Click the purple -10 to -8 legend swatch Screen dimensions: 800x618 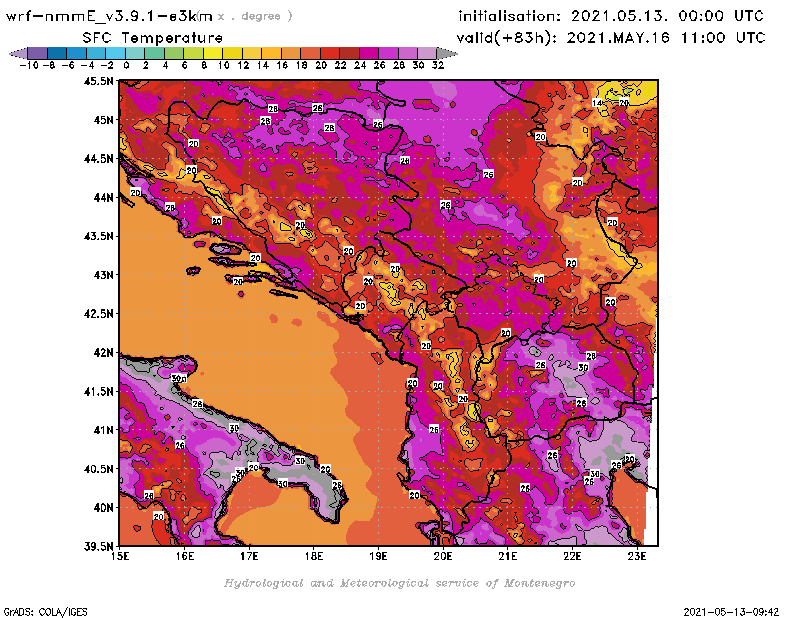37,53
